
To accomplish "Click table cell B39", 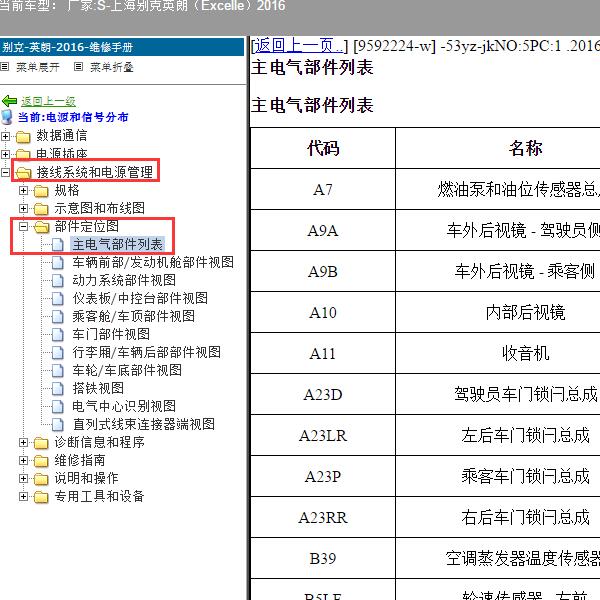I will [323, 558].
